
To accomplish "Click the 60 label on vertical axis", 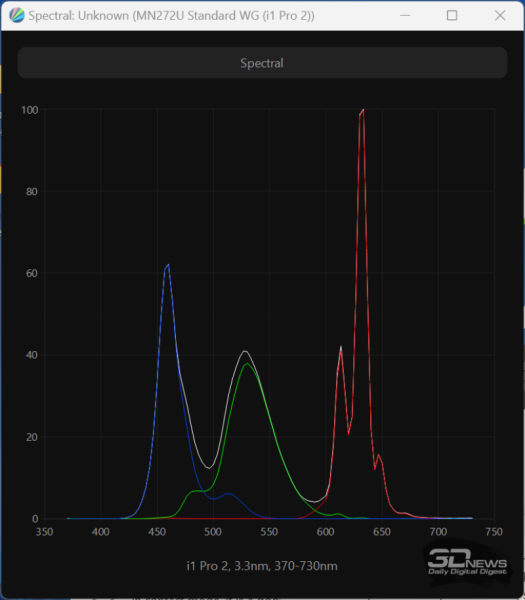I will [x=32, y=273].
